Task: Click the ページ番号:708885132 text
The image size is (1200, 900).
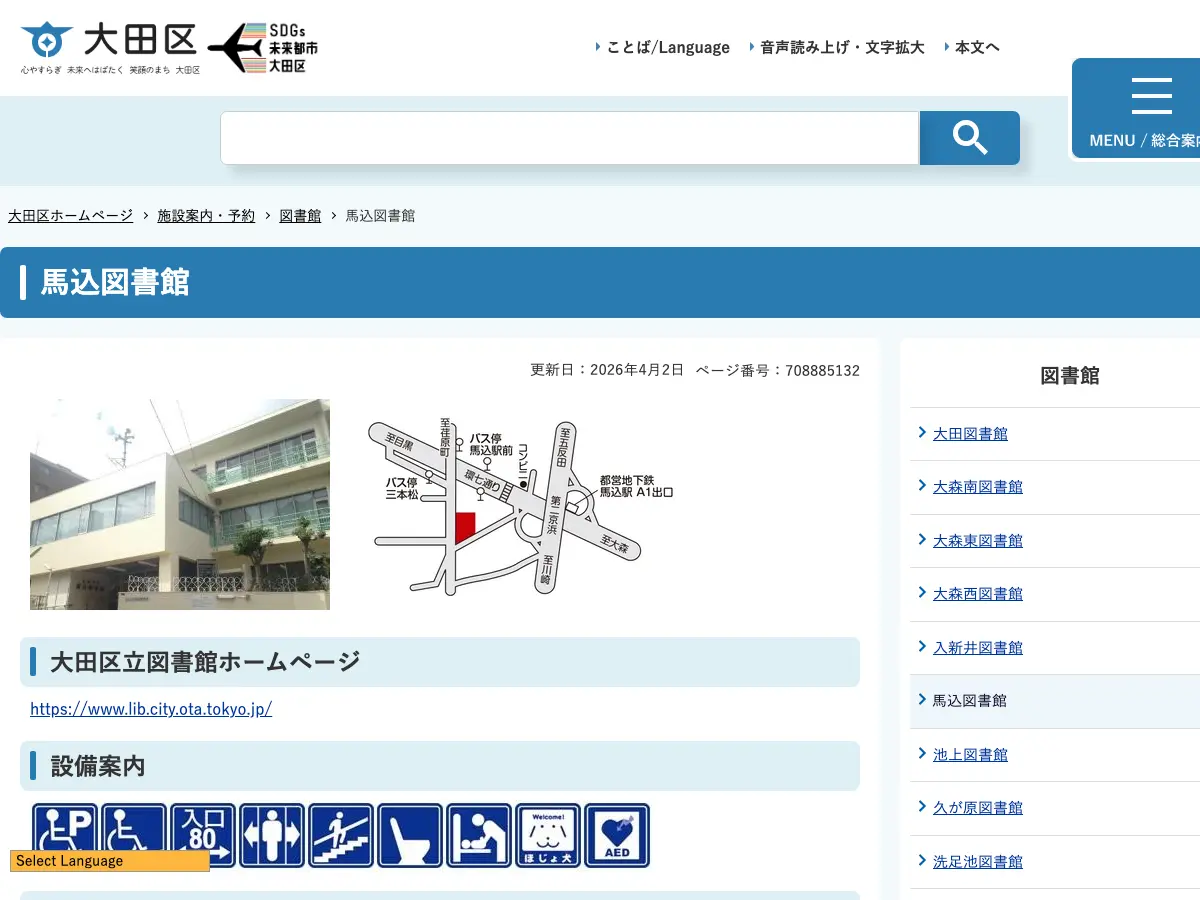Action: (778, 370)
